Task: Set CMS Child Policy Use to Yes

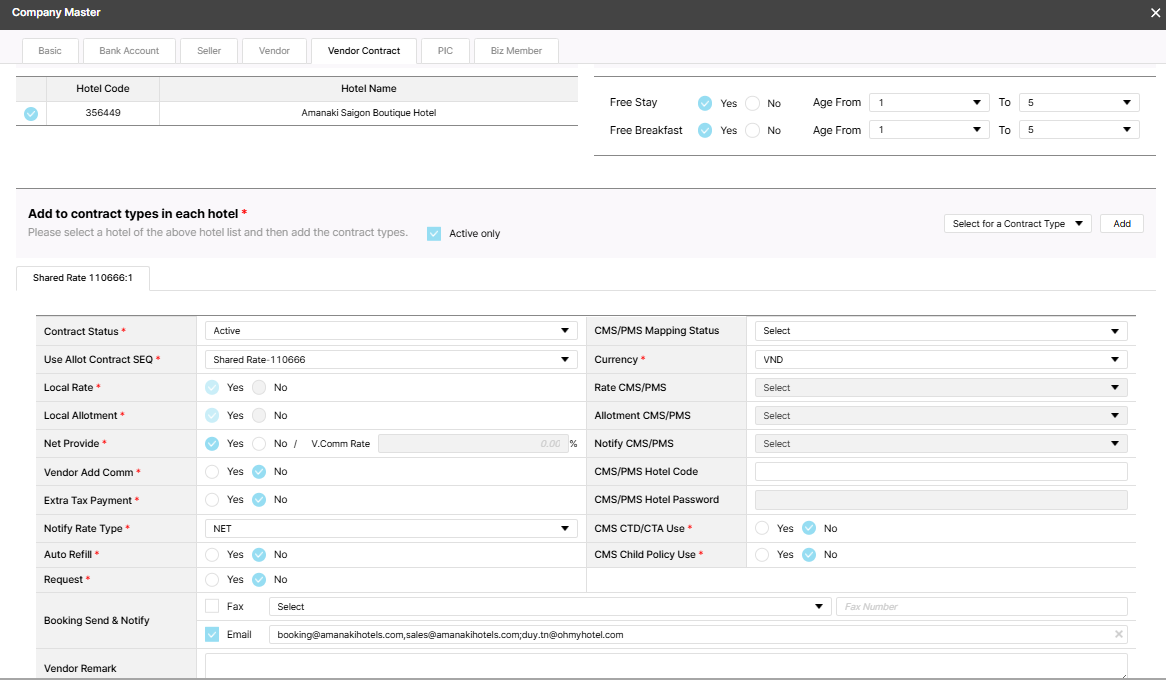Action: pos(763,554)
